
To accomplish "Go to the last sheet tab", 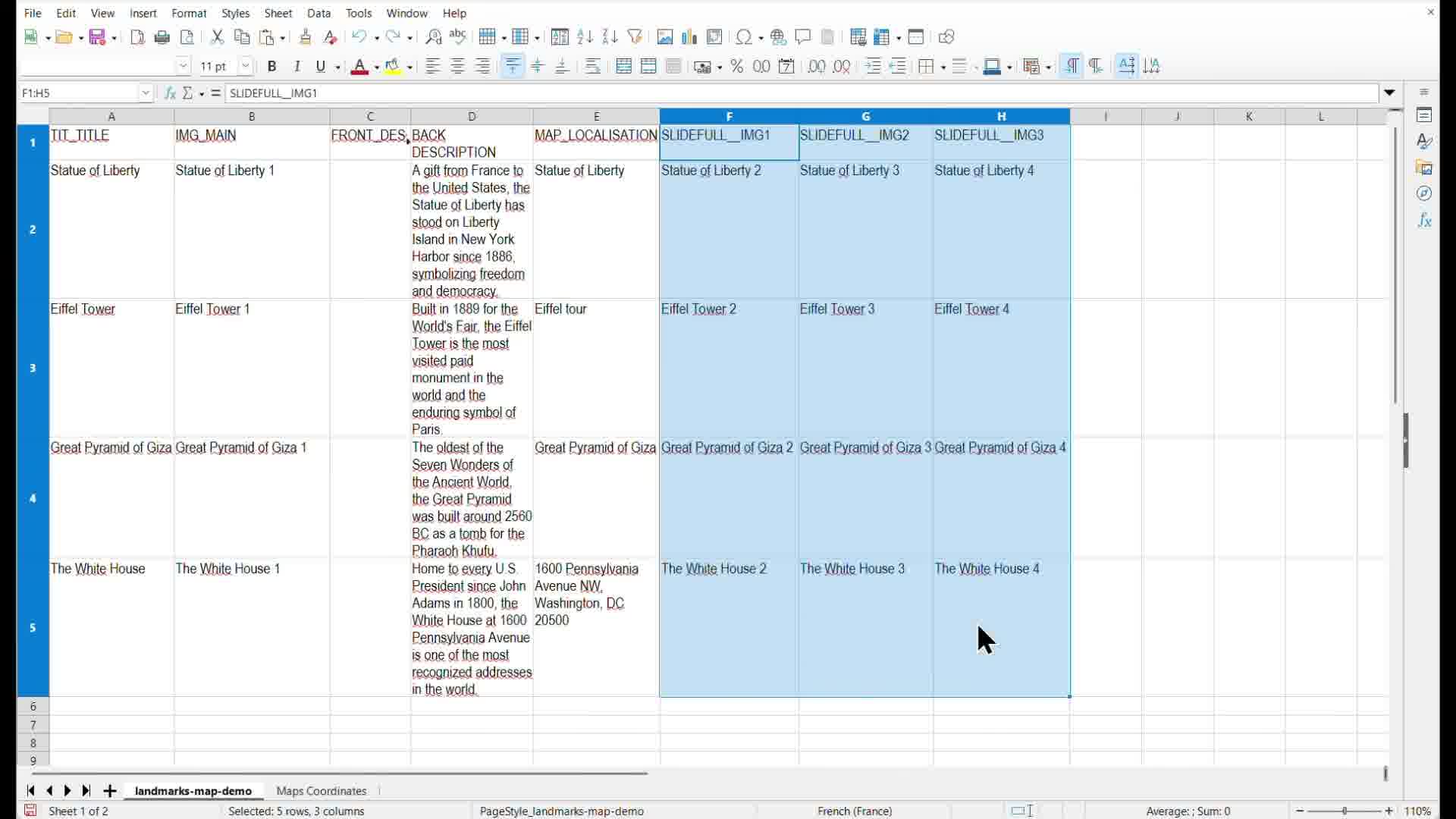I will tap(86, 791).
